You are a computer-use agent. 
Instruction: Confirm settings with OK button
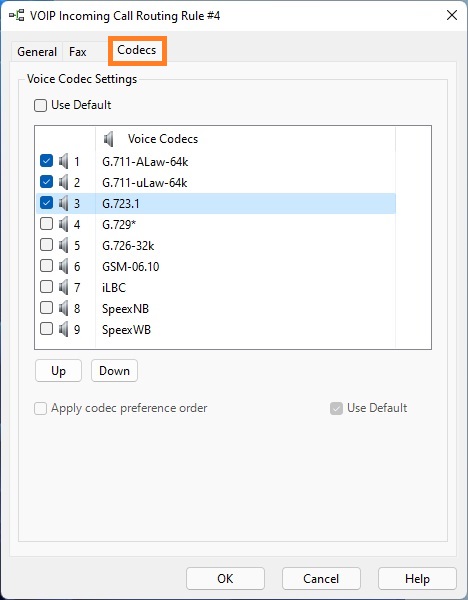[x=225, y=578]
